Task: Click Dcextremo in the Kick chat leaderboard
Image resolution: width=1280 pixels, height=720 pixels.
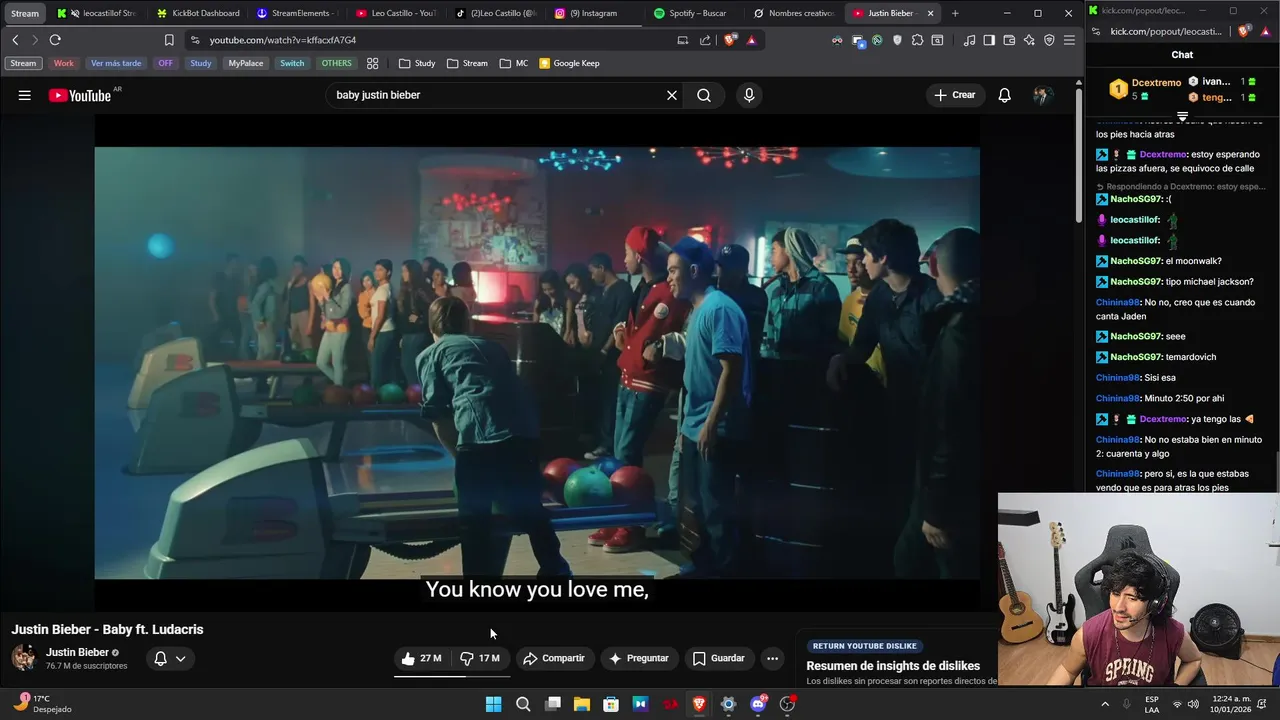Action: [x=1156, y=83]
